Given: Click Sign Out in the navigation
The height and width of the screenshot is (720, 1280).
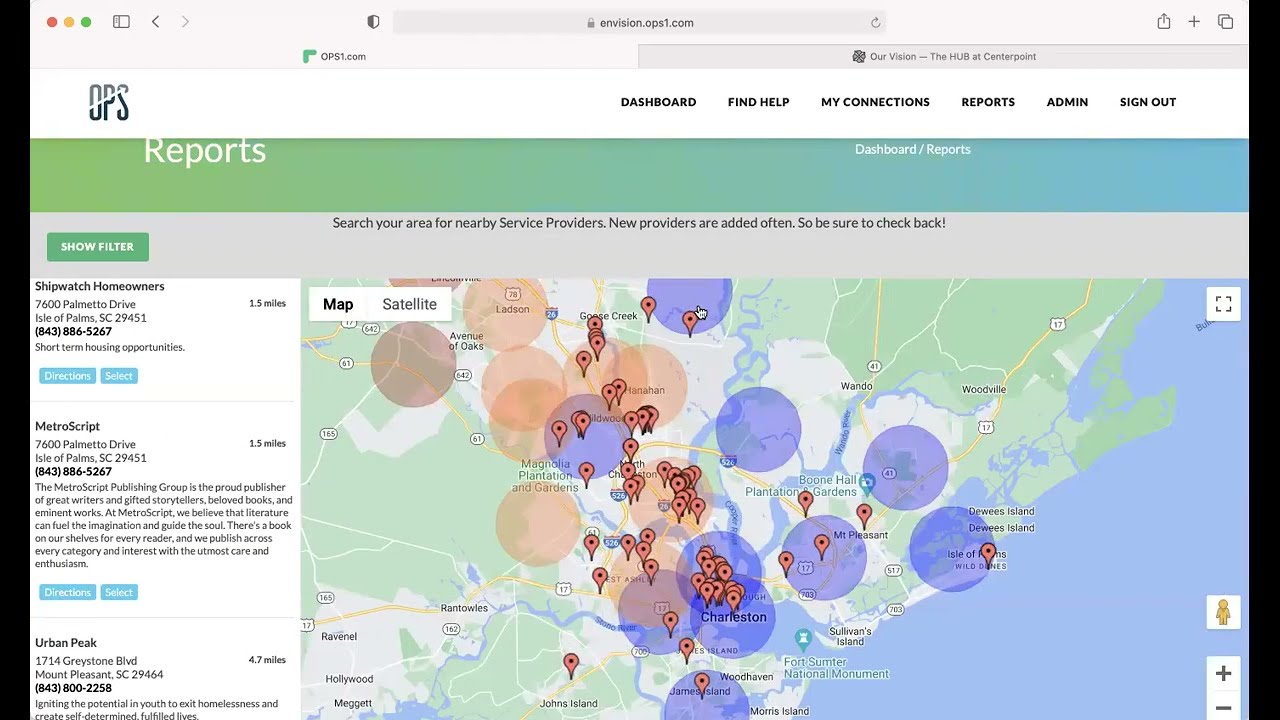Looking at the screenshot, I should [x=1148, y=102].
